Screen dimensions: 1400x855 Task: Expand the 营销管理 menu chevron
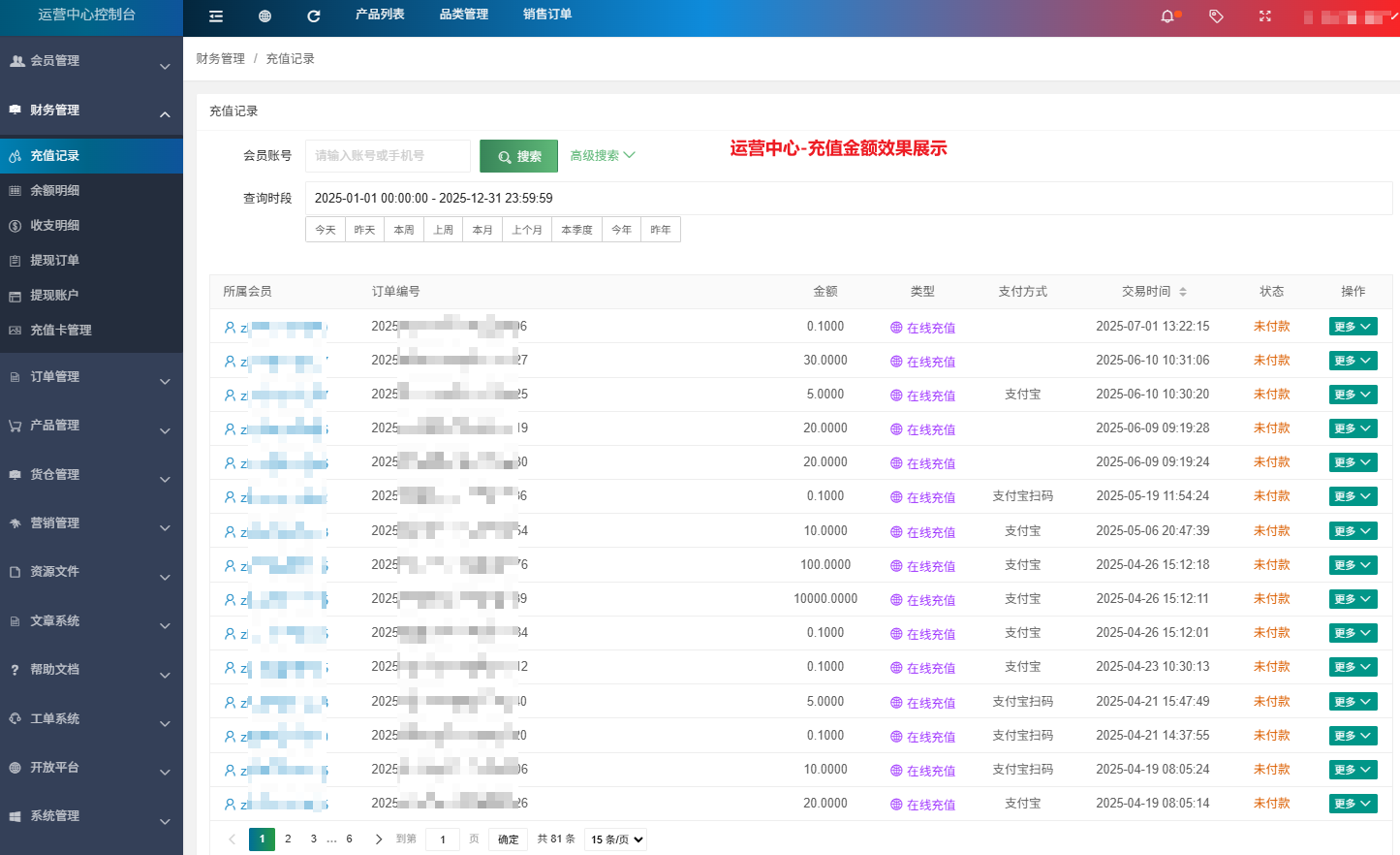coord(165,527)
